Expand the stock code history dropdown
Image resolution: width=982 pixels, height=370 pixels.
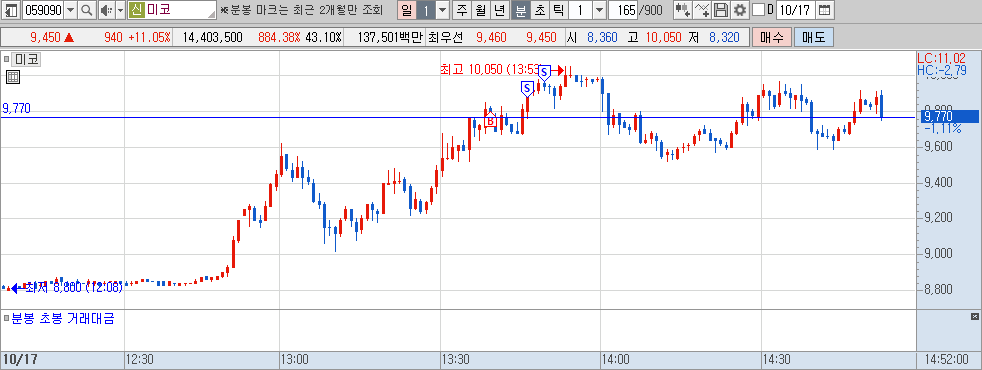point(70,10)
